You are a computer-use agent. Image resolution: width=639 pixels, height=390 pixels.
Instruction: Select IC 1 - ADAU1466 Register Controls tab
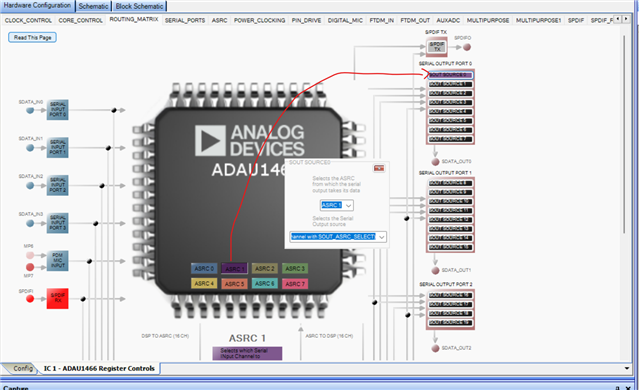pyautogui.click(x=99, y=368)
